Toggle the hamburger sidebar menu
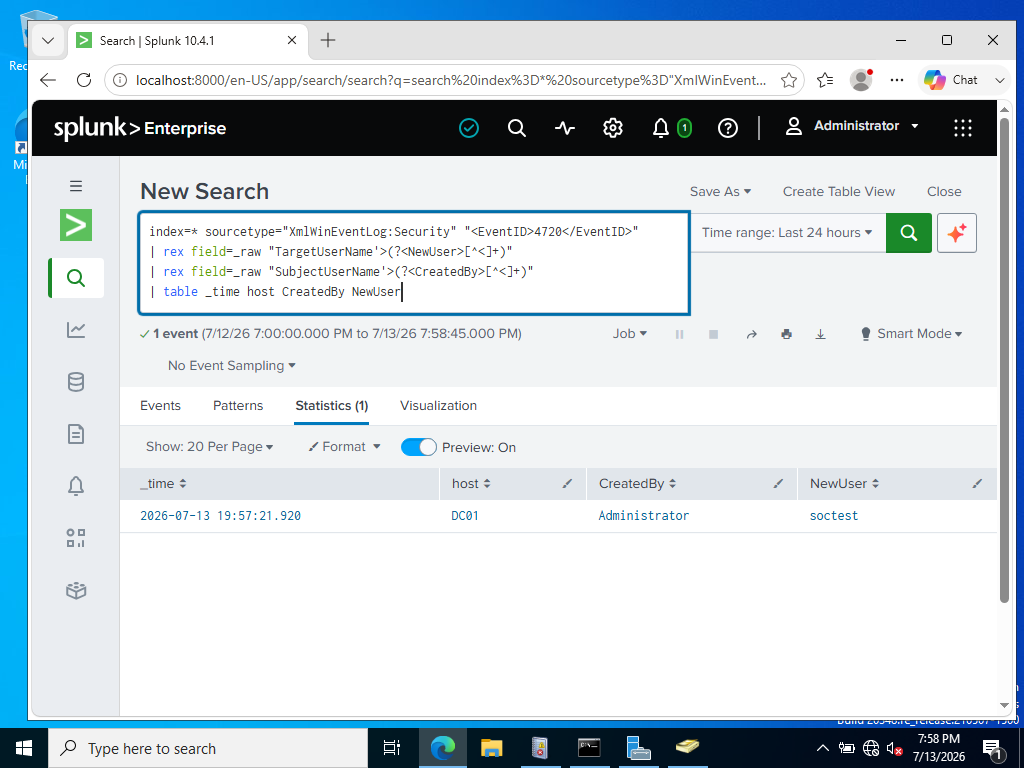This screenshot has width=1024, height=768. click(76, 186)
